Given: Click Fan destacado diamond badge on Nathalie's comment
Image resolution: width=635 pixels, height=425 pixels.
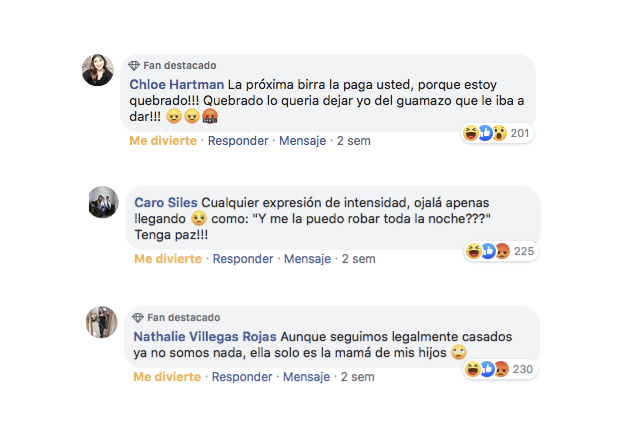Looking at the screenshot, I should (x=138, y=318).
